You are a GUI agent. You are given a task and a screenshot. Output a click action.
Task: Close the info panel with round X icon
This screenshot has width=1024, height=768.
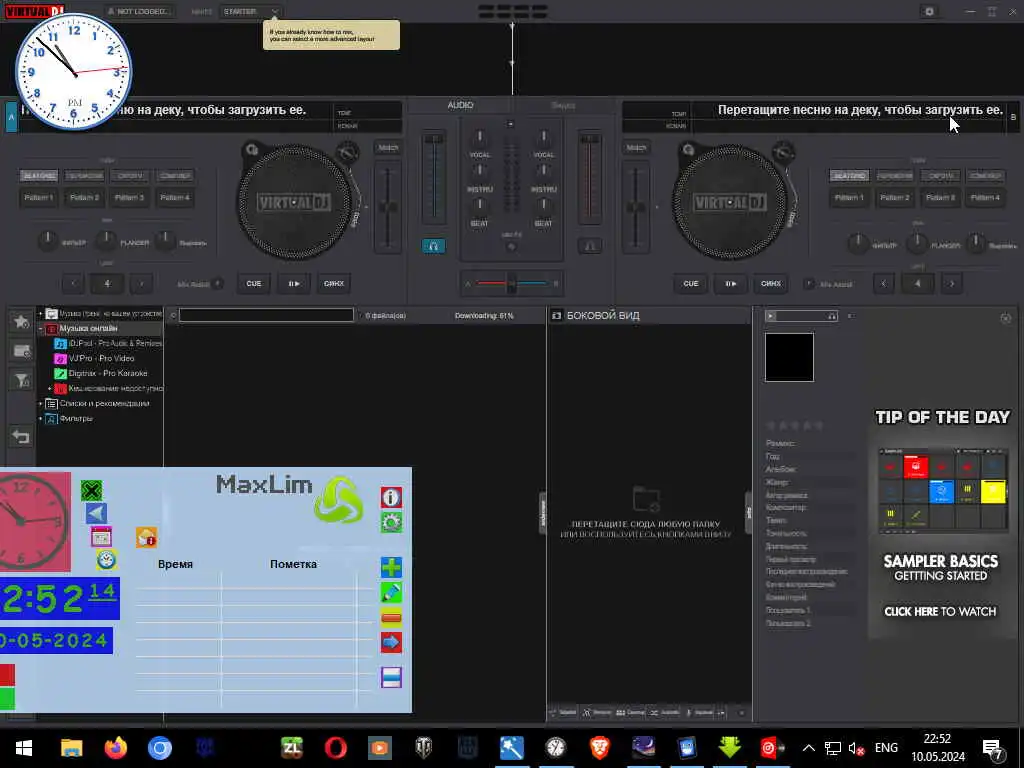1006,318
